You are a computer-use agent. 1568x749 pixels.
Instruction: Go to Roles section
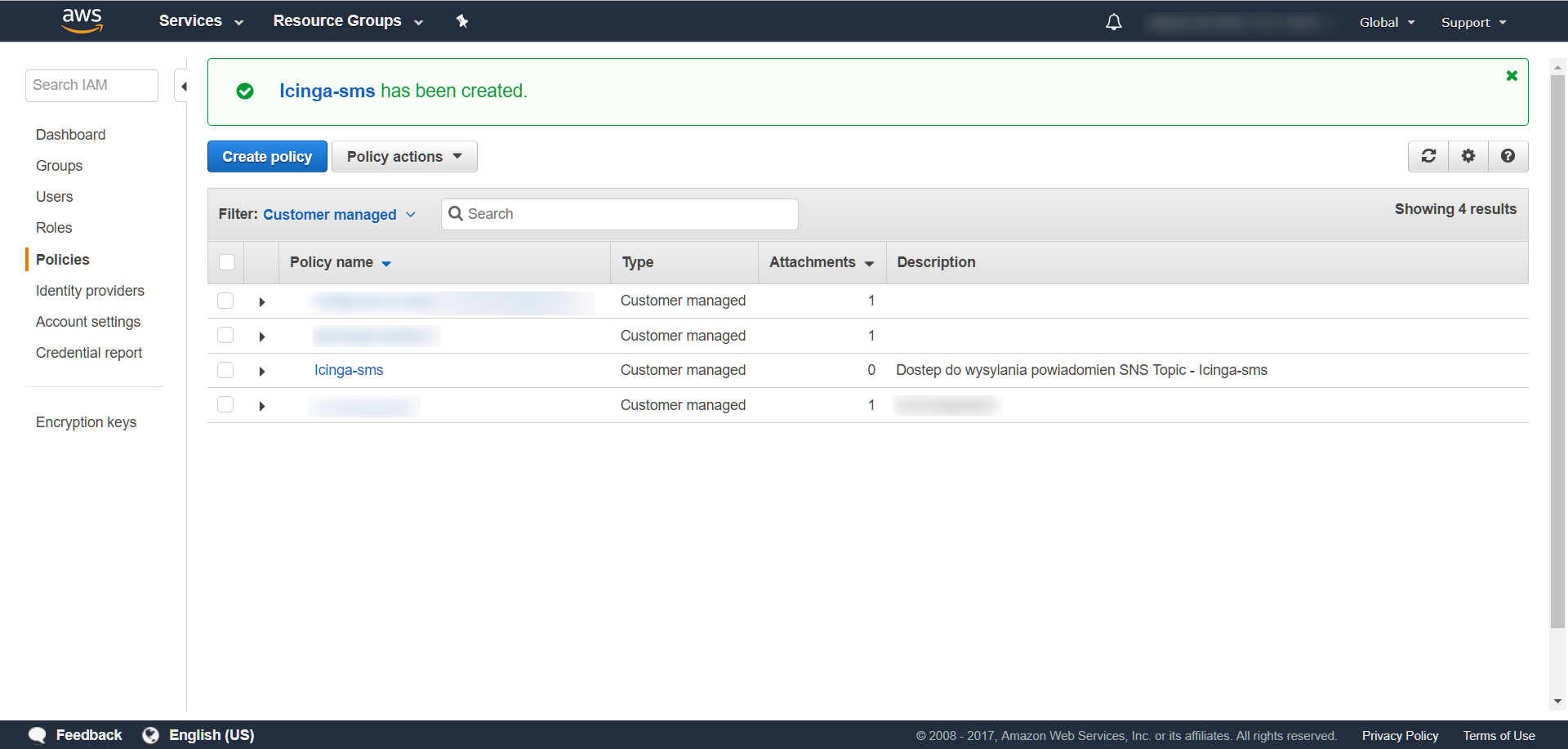[54, 228]
